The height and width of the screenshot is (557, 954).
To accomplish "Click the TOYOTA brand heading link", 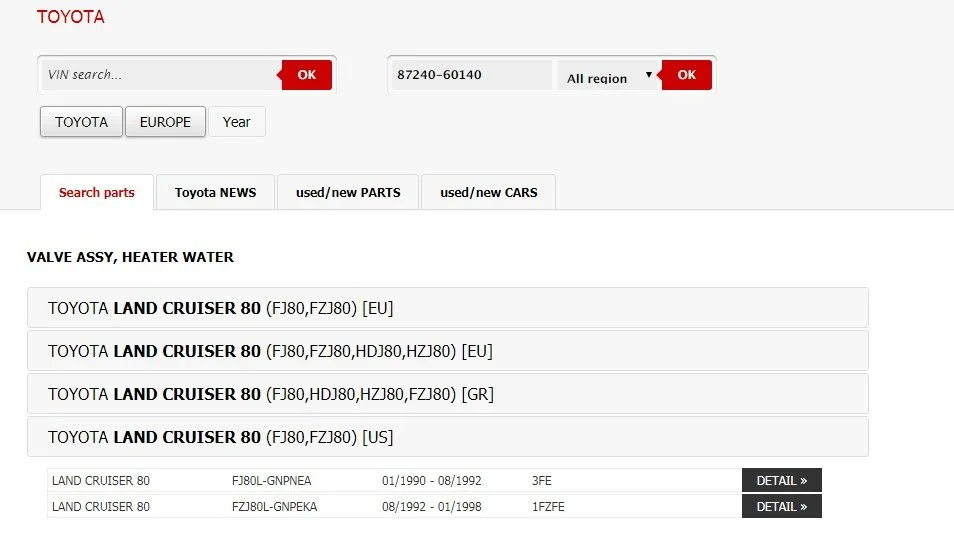I will click(x=70, y=17).
